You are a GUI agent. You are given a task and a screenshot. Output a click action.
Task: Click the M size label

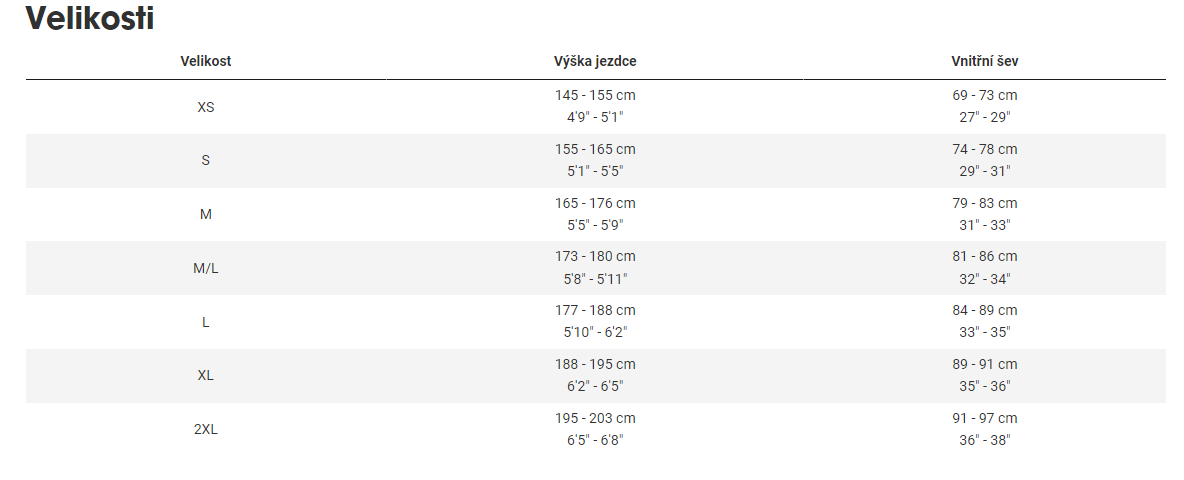point(205,214)
